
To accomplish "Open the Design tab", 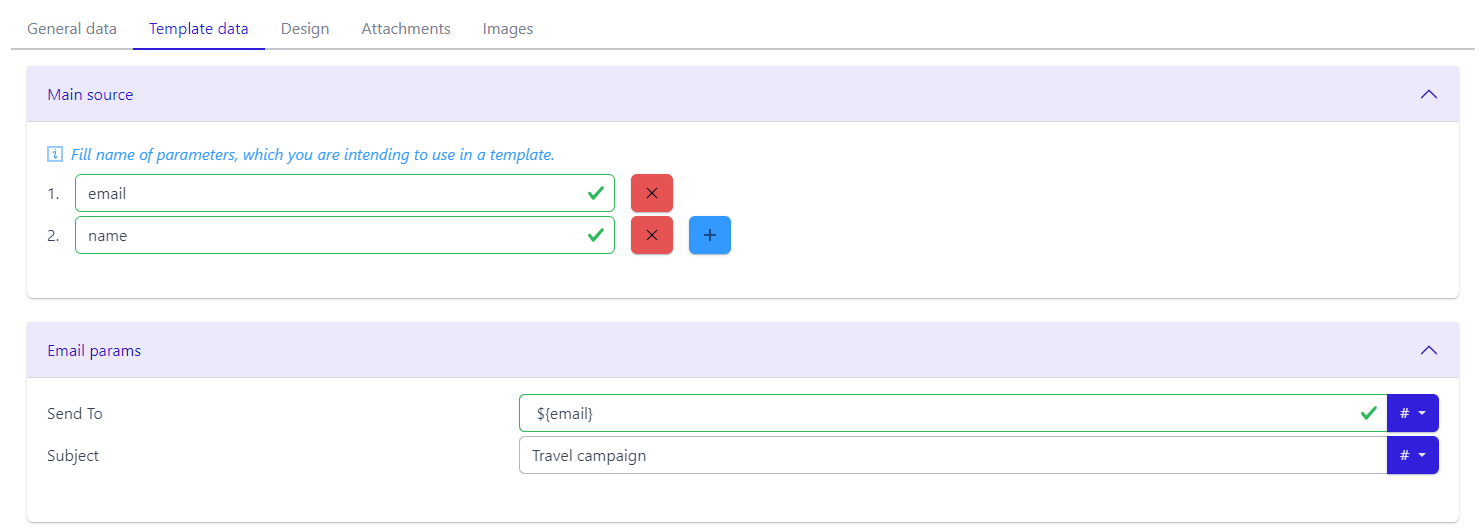I will [305, 29].
